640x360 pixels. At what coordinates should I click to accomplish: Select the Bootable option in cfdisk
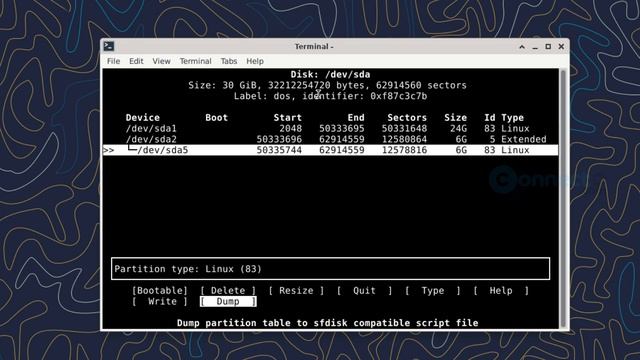click(x=160, y=291)
